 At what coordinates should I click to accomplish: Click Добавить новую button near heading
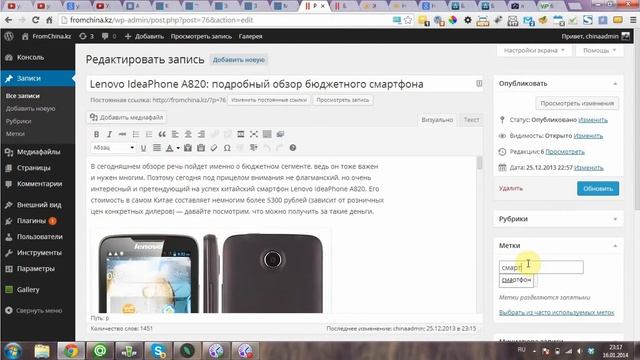(x=239, y=60)
